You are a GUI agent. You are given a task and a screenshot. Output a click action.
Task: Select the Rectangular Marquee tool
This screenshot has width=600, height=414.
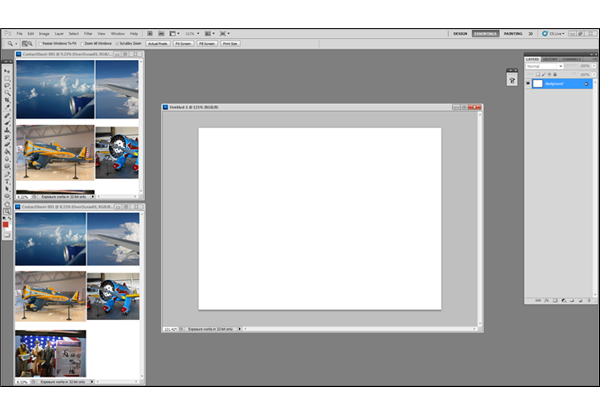[7, 78]
